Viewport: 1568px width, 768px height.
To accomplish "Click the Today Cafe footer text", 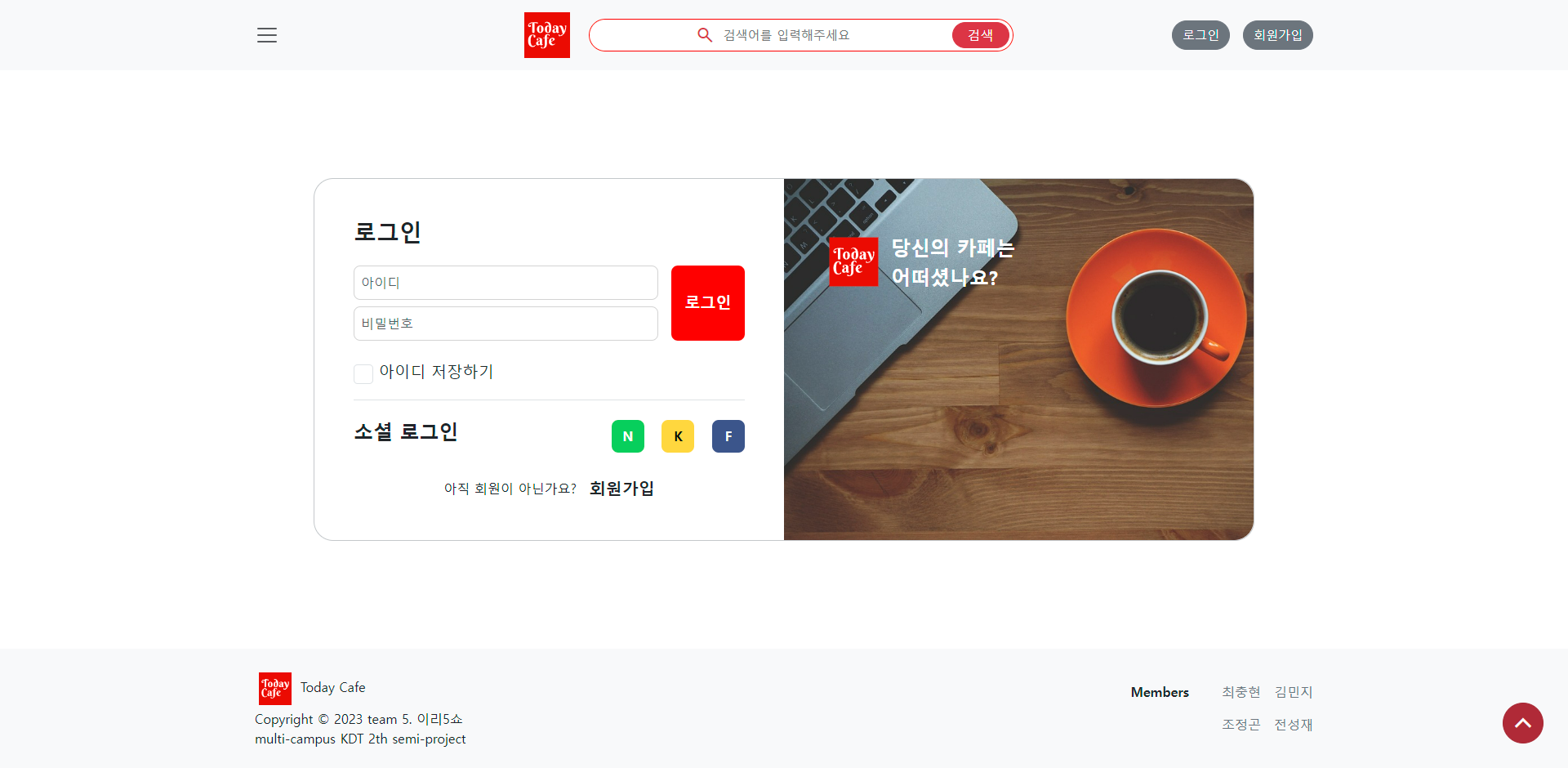I will tap(333, 688).
